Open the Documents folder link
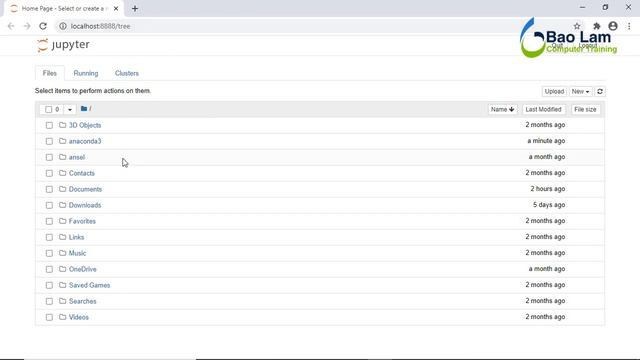 coord(85,189)
